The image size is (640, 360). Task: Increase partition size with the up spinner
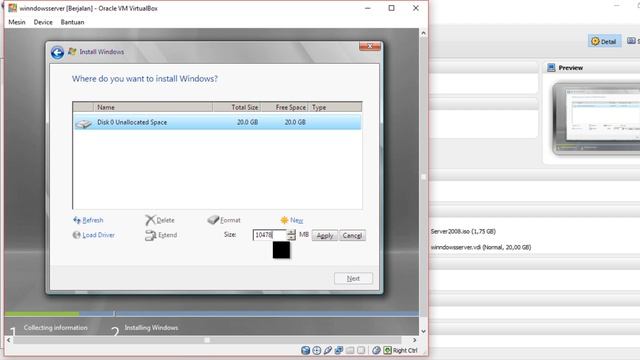[x=291, y=232]
